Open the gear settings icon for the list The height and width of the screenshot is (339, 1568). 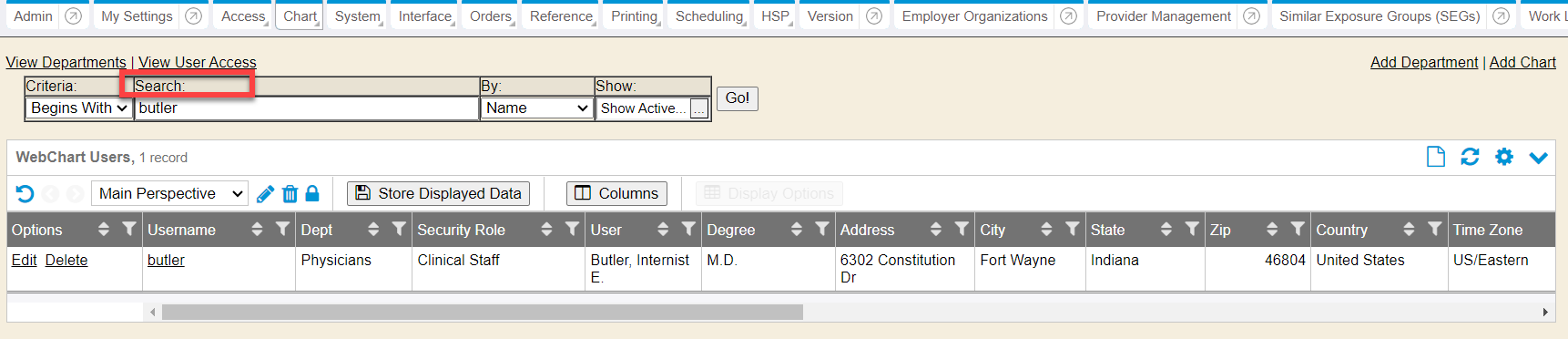tap(1504, 157)
